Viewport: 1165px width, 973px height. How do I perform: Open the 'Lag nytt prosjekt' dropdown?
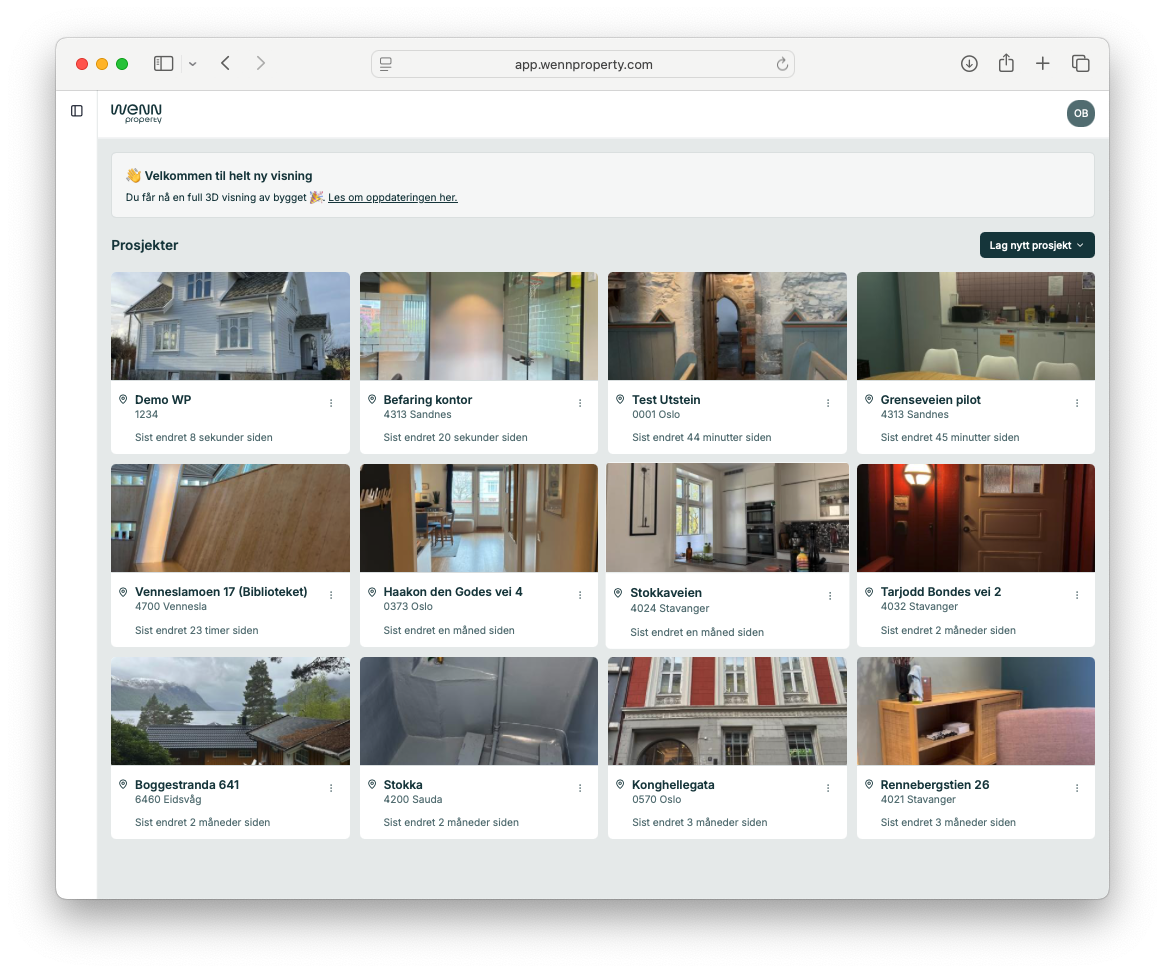pos(1036,245)
